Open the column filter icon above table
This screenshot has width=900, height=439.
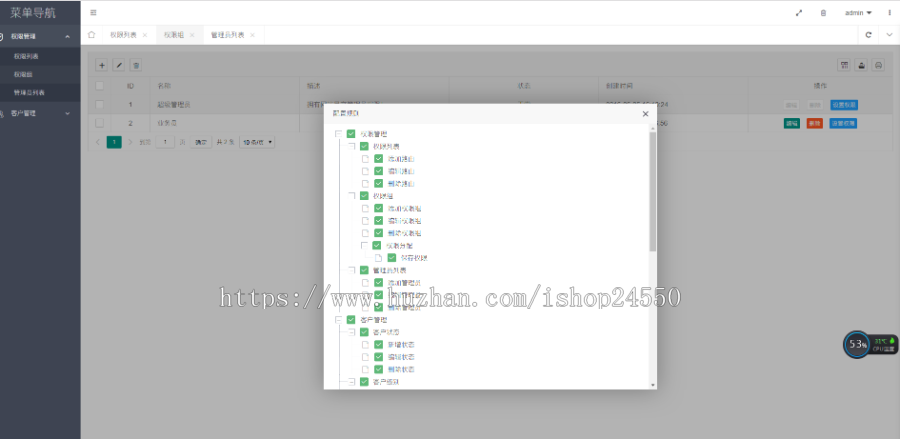point(844,65)
